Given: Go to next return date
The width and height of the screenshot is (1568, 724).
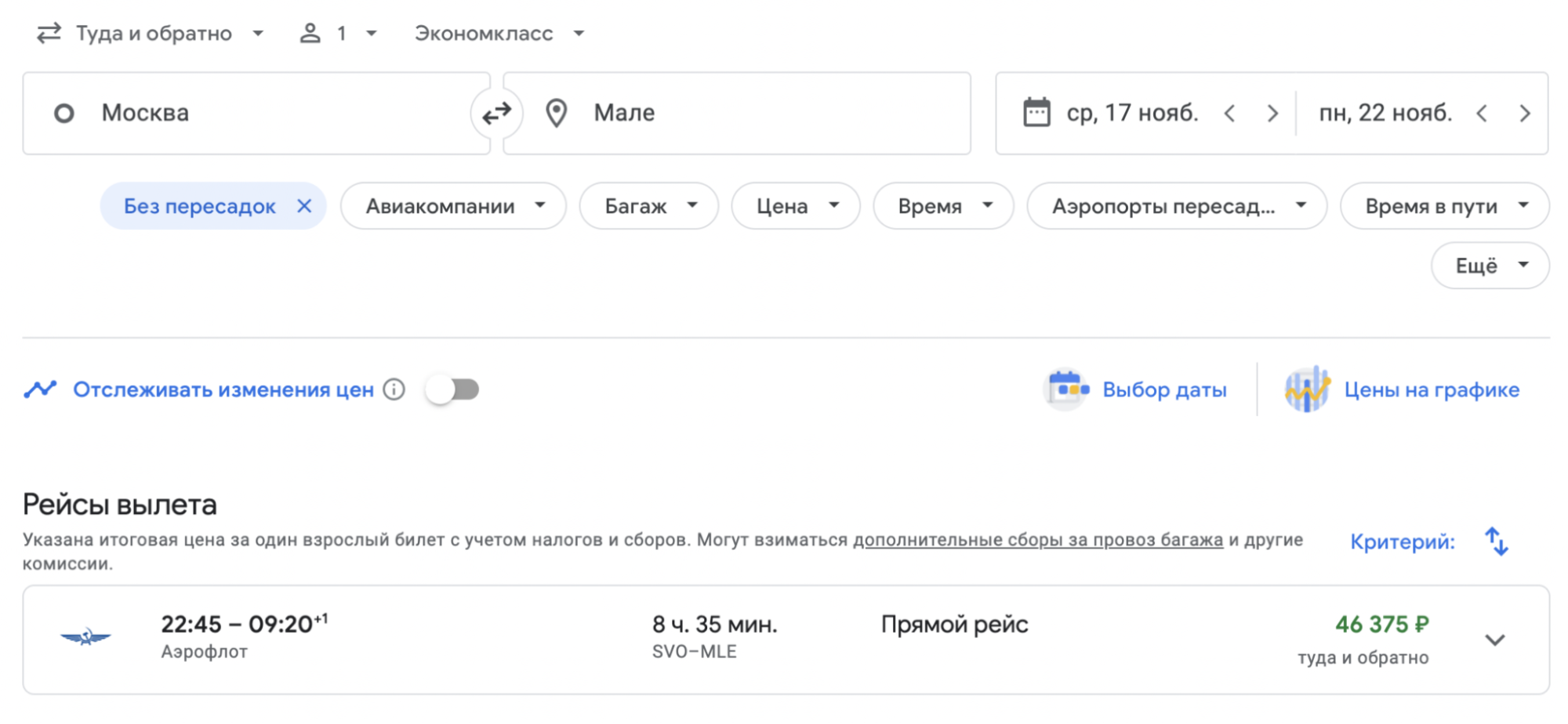Looking at the screenshot, I should click(x=1525, y=114).
